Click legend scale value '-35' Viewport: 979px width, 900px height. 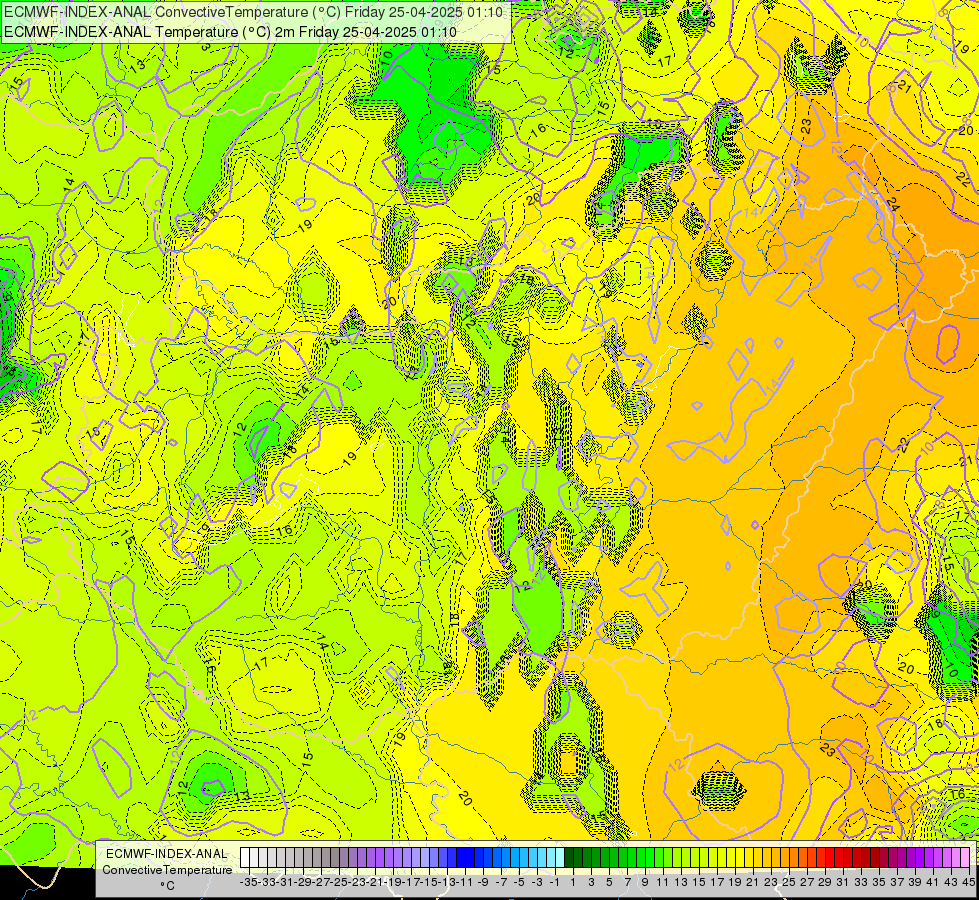click(x=249, y=882)
